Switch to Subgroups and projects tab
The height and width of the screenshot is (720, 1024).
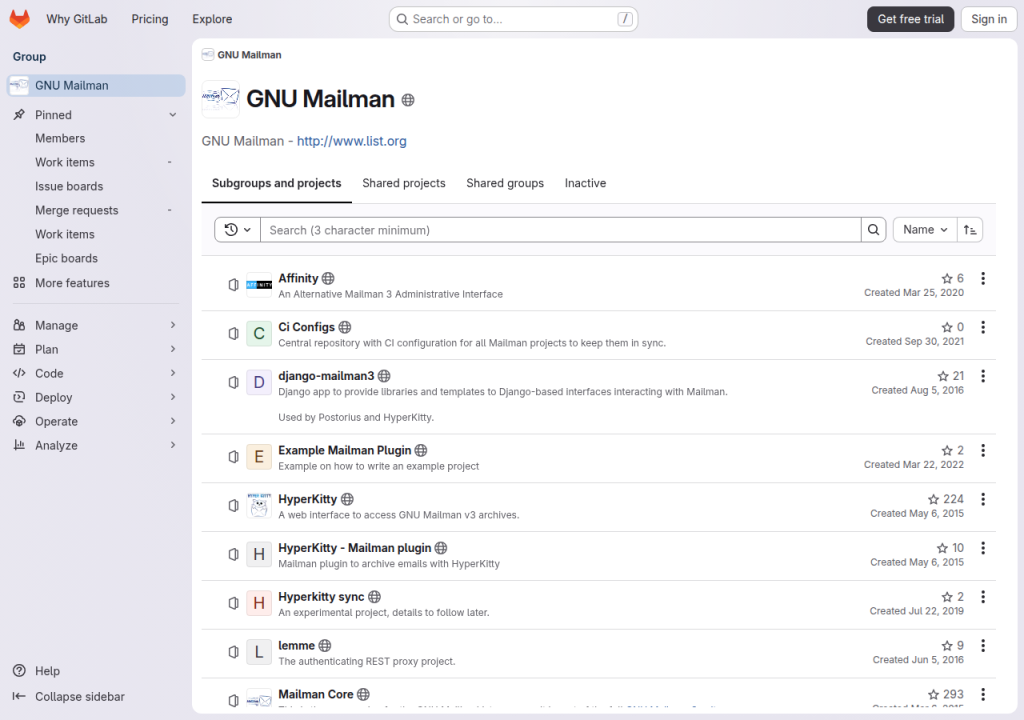click(276, 184)
